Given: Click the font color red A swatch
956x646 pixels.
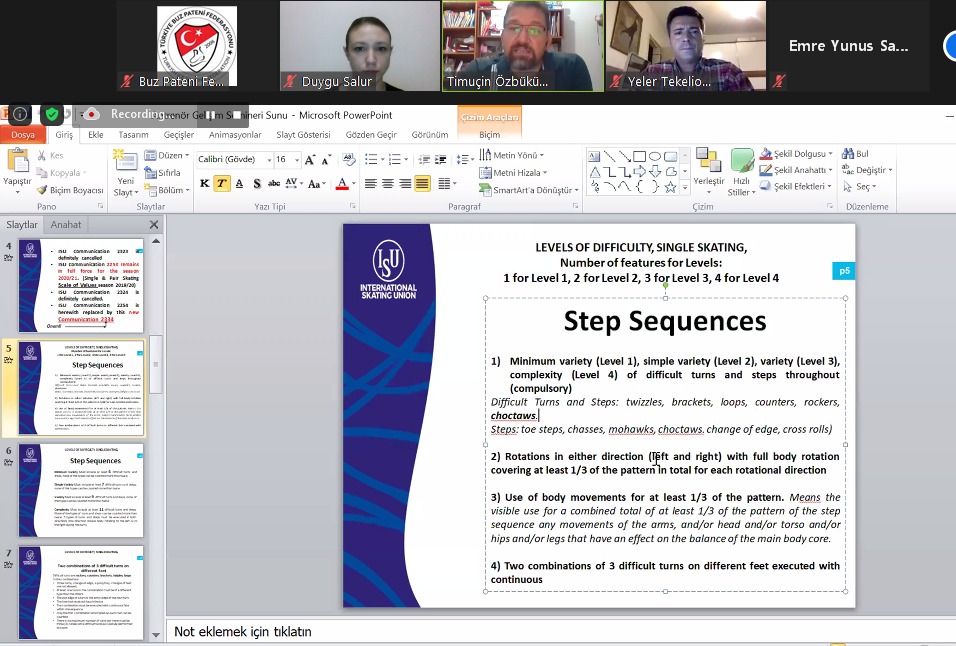Looking at the screenshot, I should [x=341, y=184].
